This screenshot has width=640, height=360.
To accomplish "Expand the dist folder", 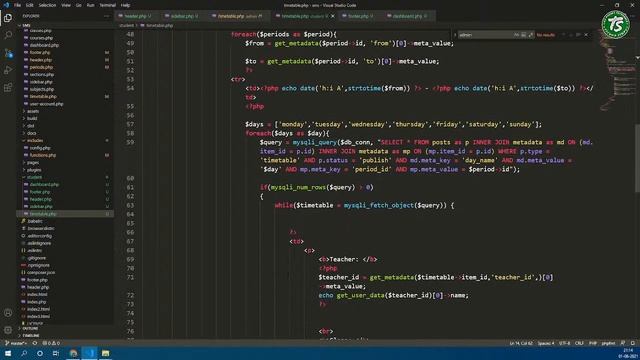I will point(31,126).
